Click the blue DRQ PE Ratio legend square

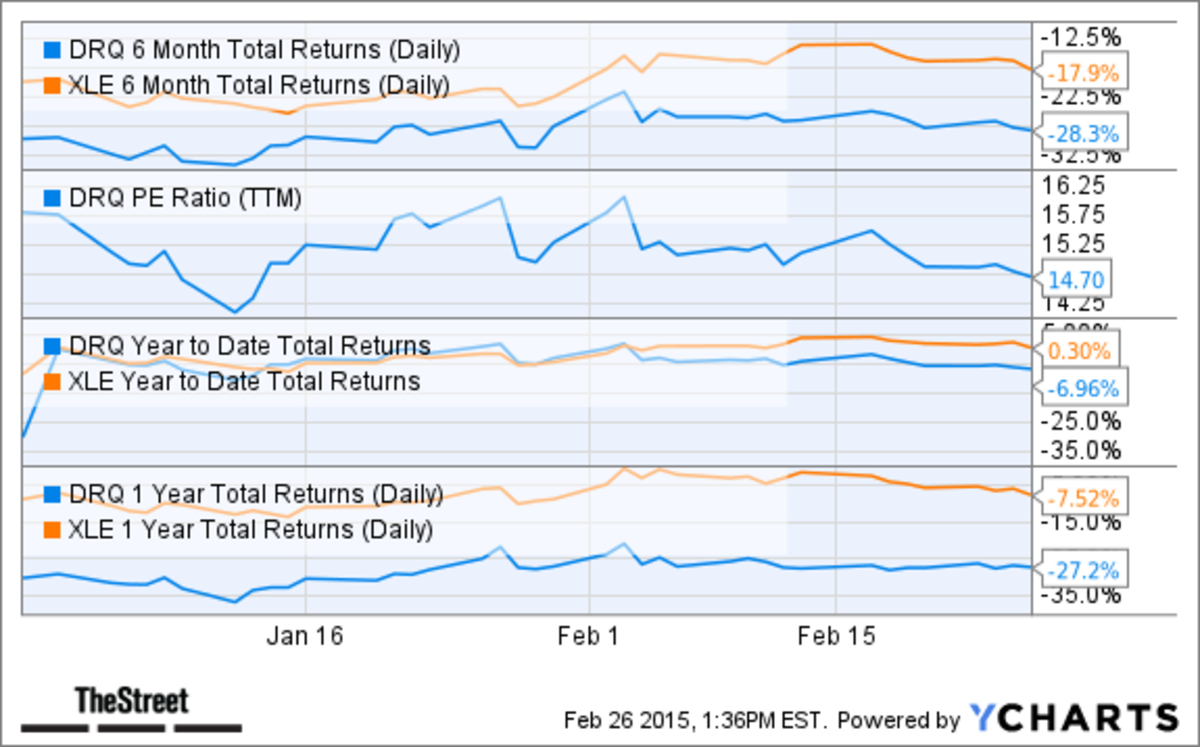(53, 198)
